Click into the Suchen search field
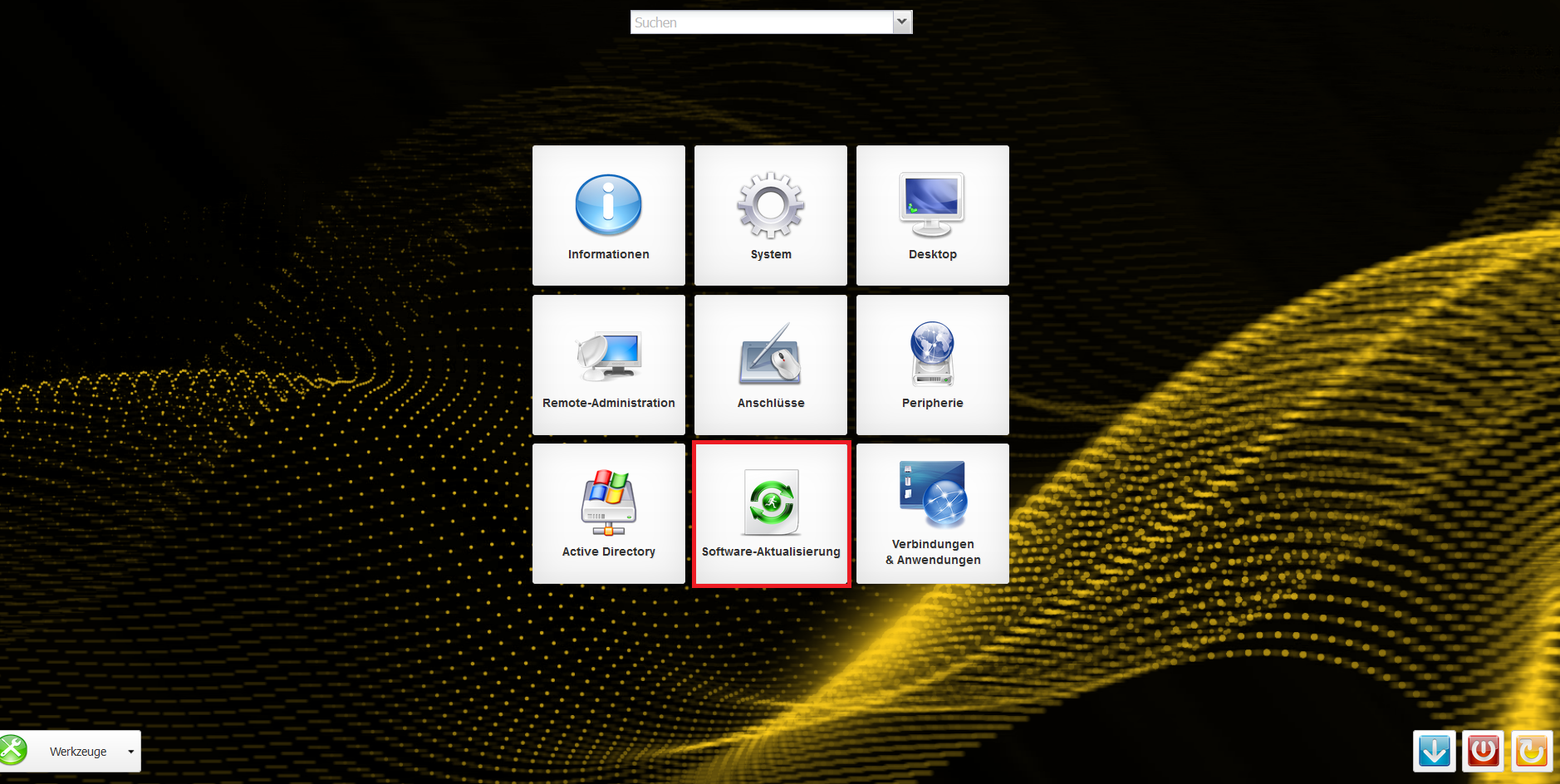1560x784 pixels. tap(761, 22)
